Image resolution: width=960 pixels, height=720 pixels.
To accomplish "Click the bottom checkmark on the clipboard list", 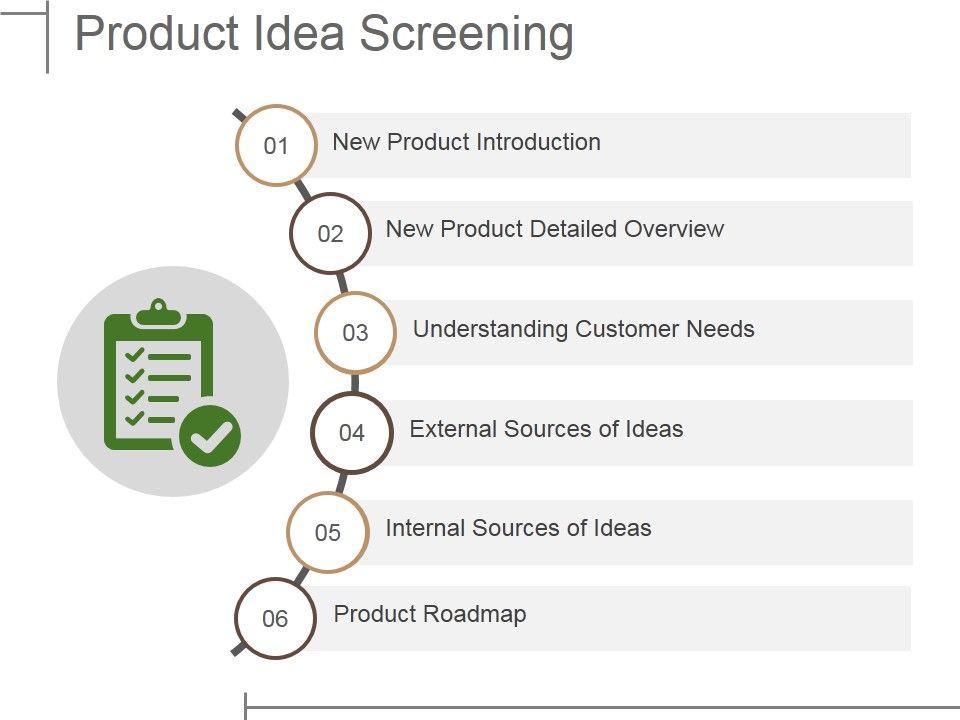I will coord(134,418).
